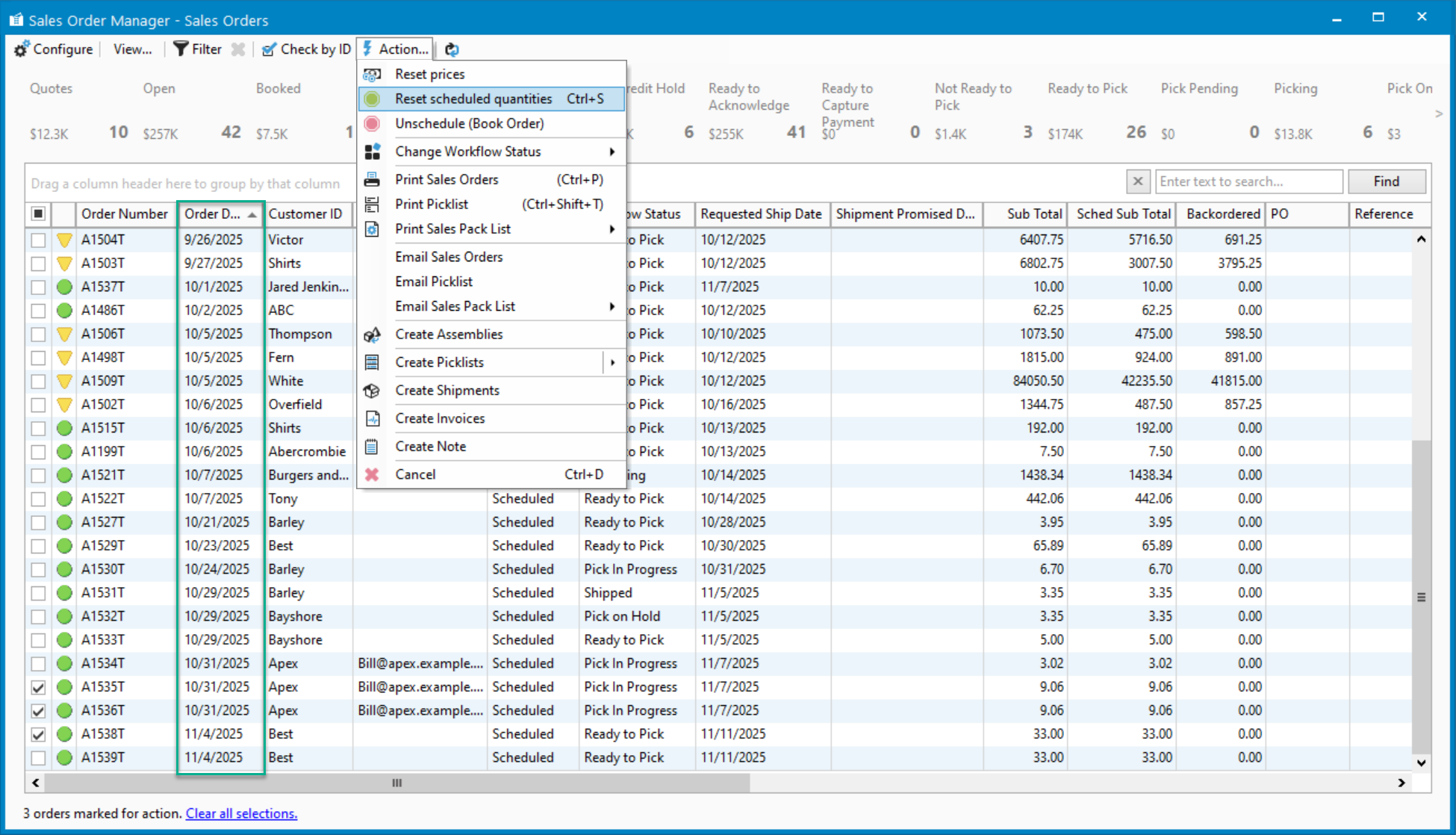This screenshot has height=835, width=1456.
Task: Toggle the select-all header checkbox
Action: click(38, 214)
